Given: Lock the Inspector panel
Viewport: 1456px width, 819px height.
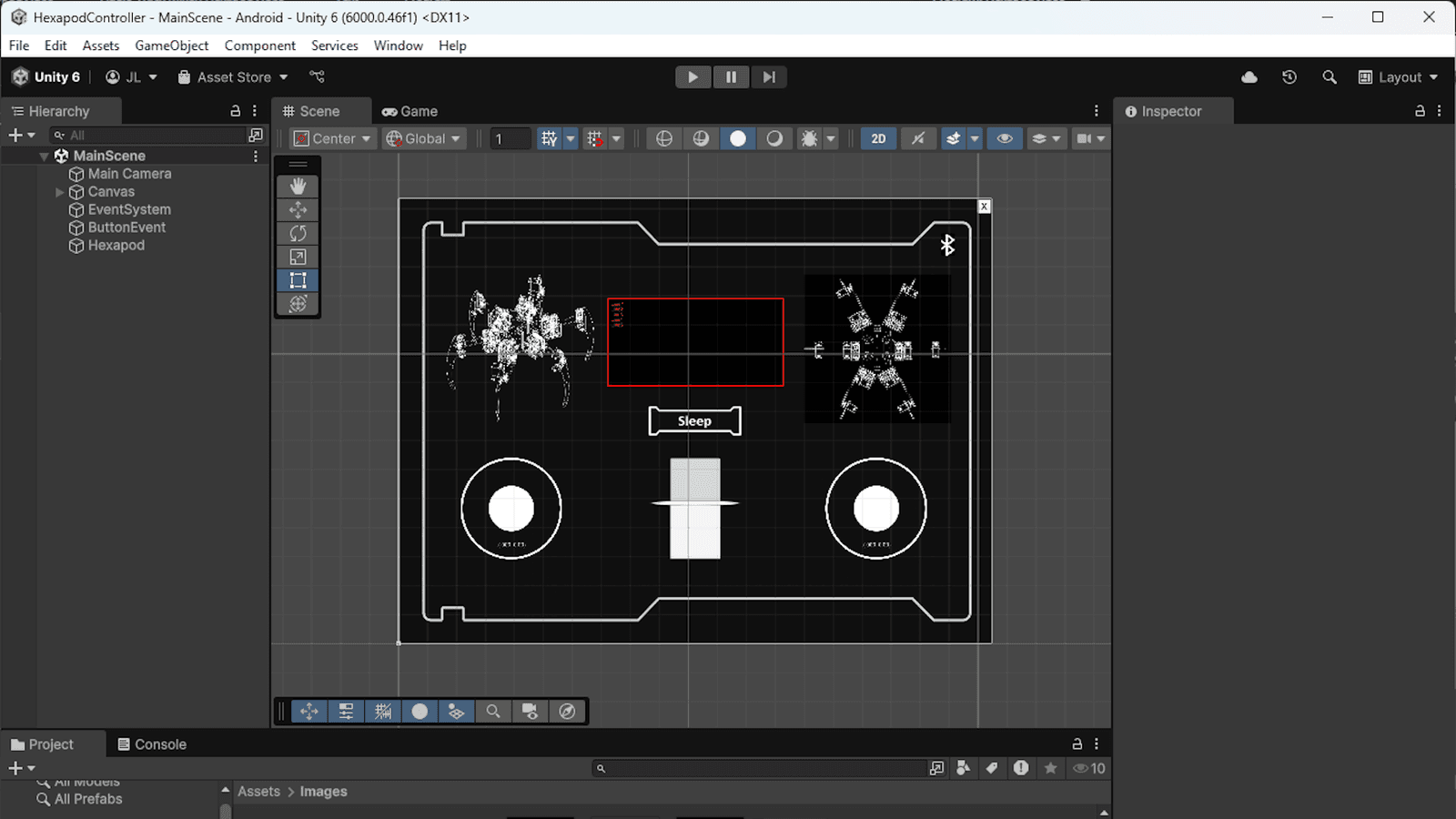Looking at the screenshot, I should click(x=1420, y=111).
